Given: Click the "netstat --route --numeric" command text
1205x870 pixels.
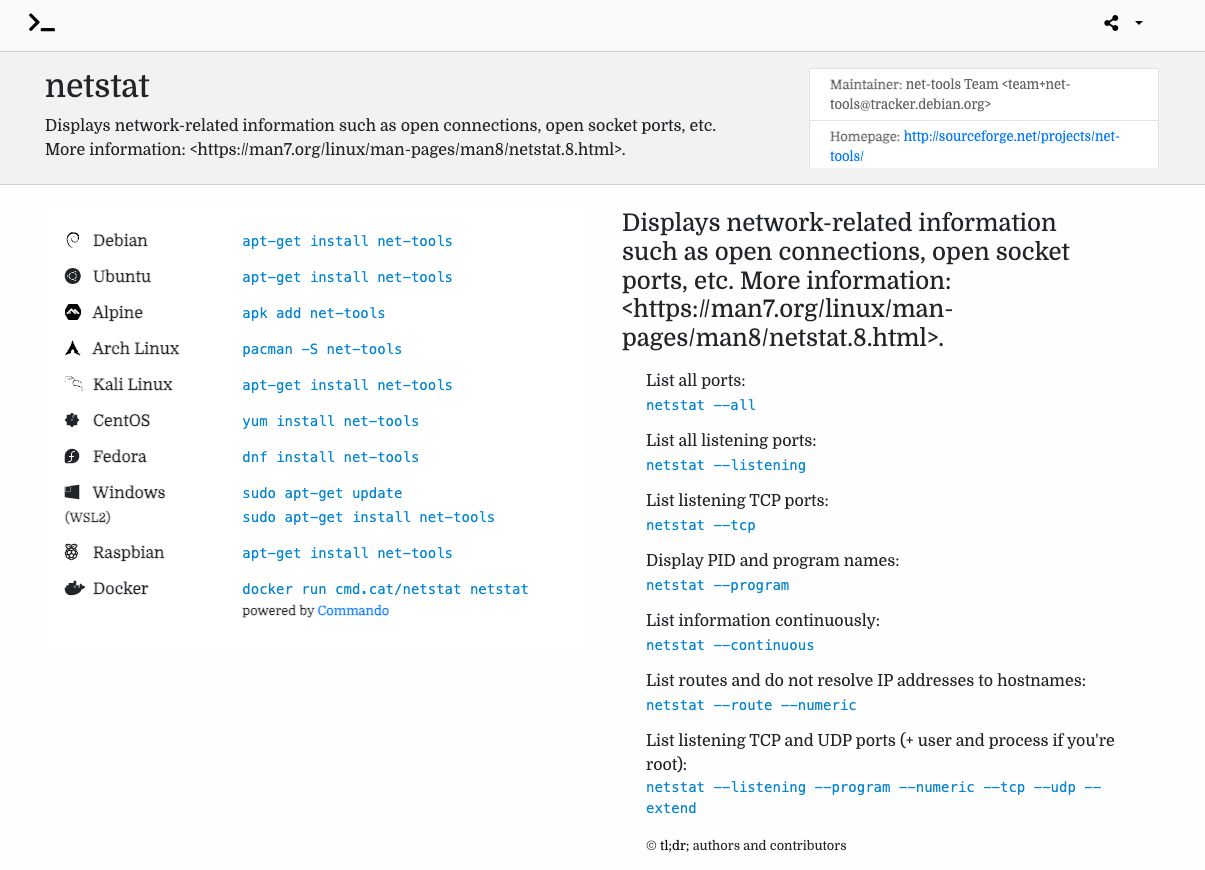Looking at the screenshot, I should (x=751, y=705).
